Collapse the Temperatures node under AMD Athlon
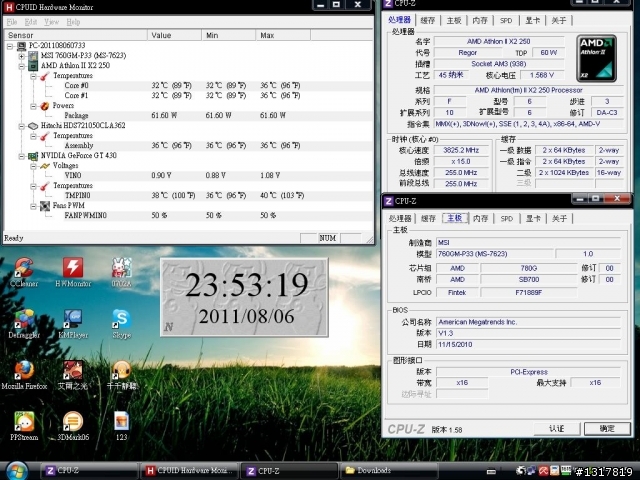This screenshot has height=480, width=640. tap(33, 76)
